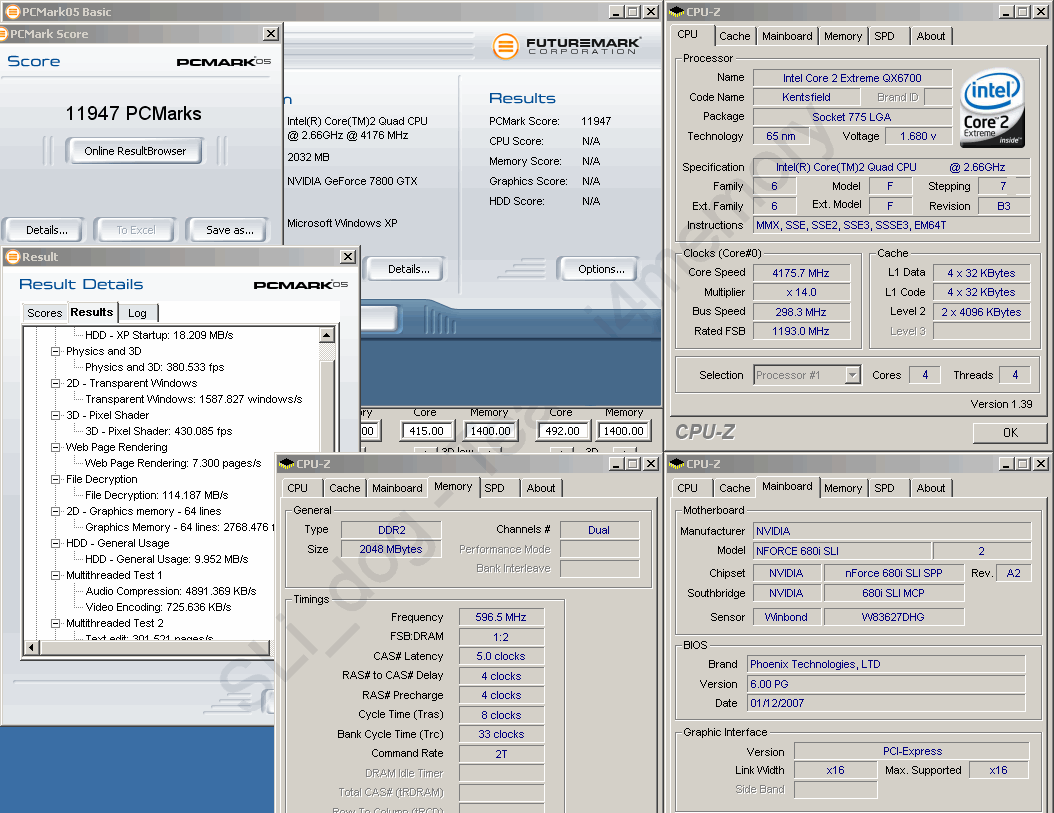Open Cache tab in top CPU-Z window

click(734, 36)
